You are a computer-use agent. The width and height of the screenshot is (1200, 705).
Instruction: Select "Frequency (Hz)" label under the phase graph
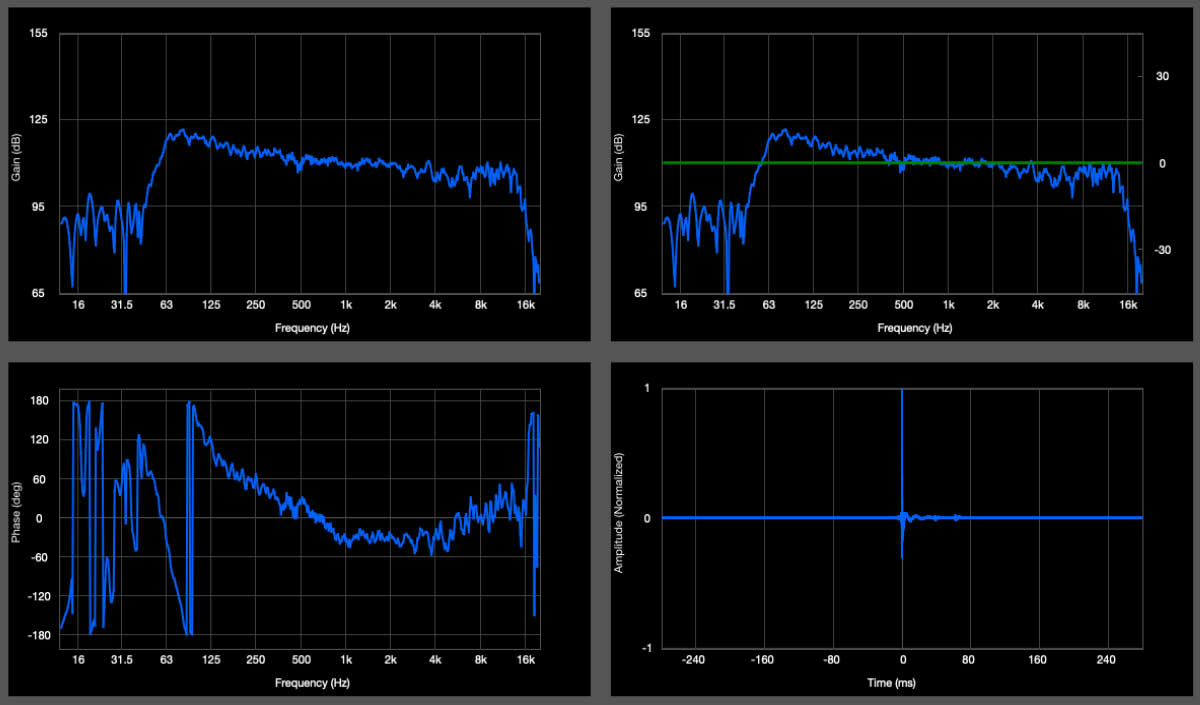[300, 683]
